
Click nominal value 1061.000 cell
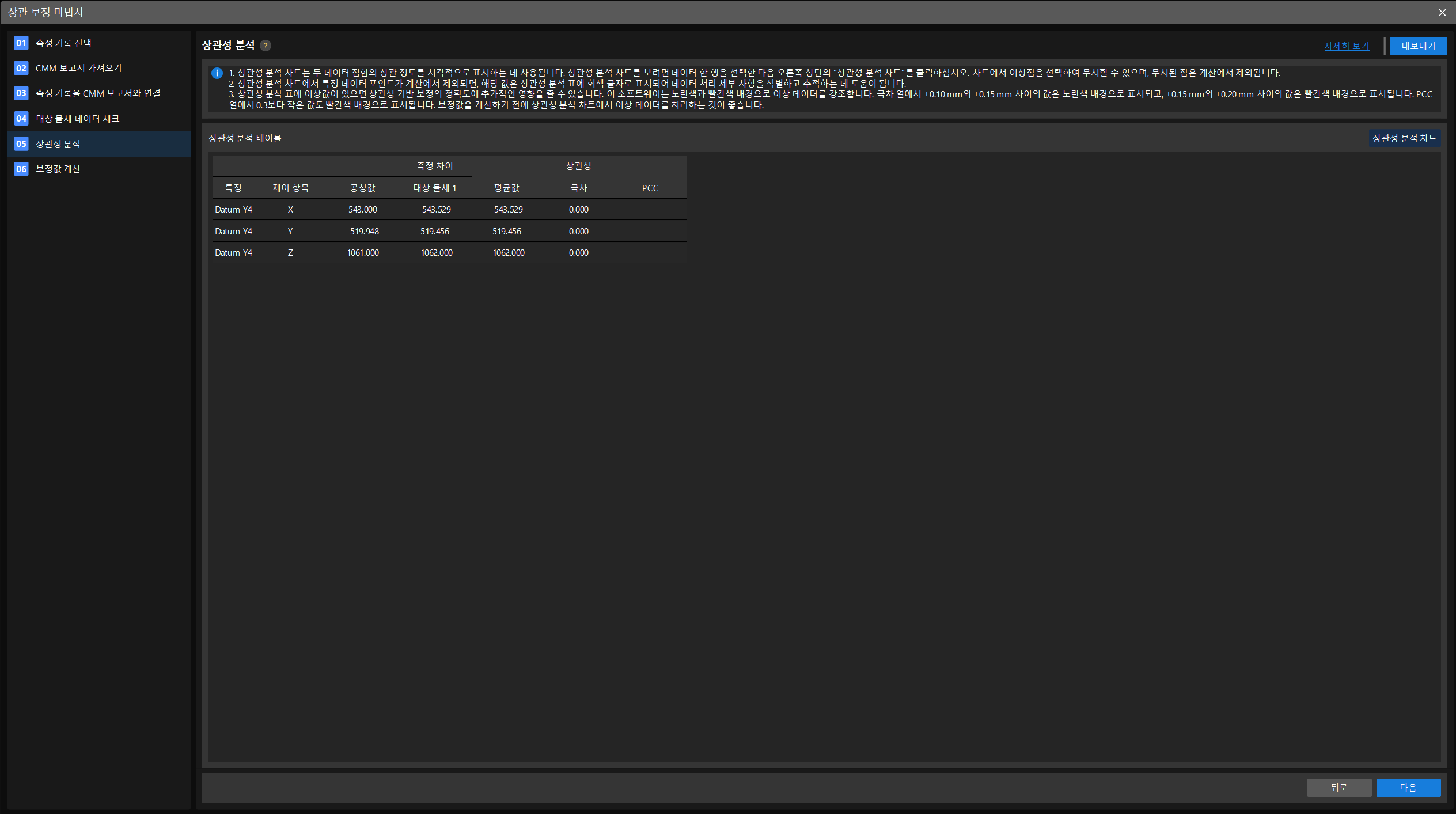coord(363,253)
